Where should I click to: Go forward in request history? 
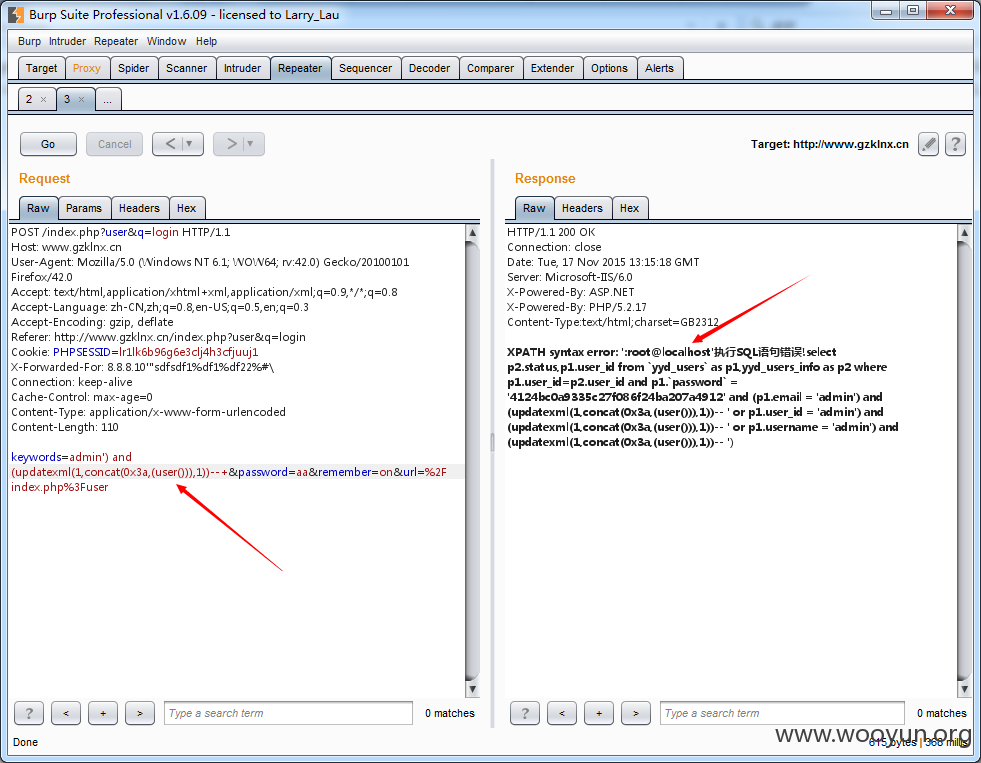pyautogui.click(x=231, y=144)
